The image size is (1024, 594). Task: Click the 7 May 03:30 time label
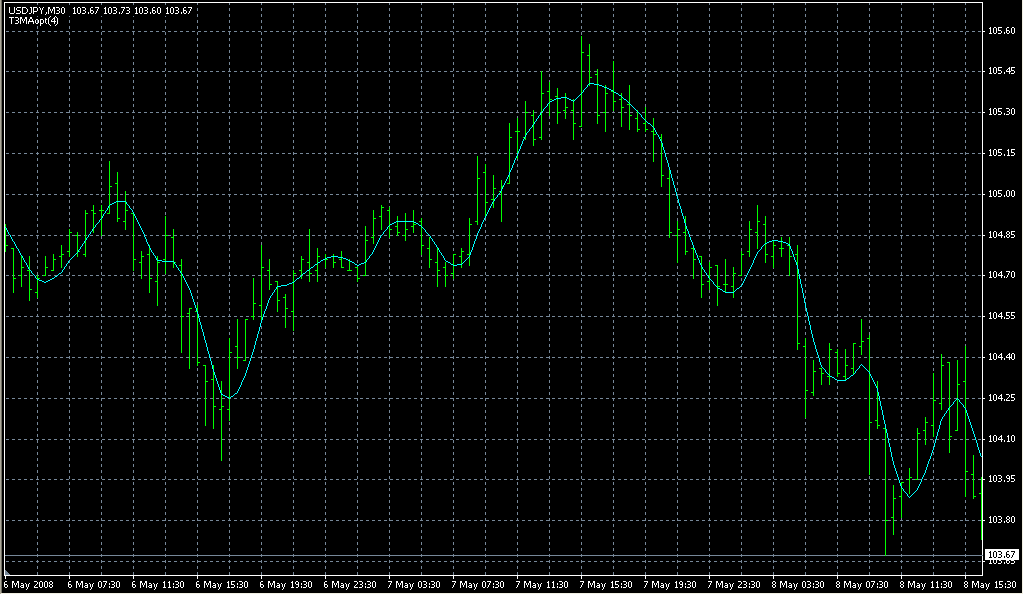[416, 584]
